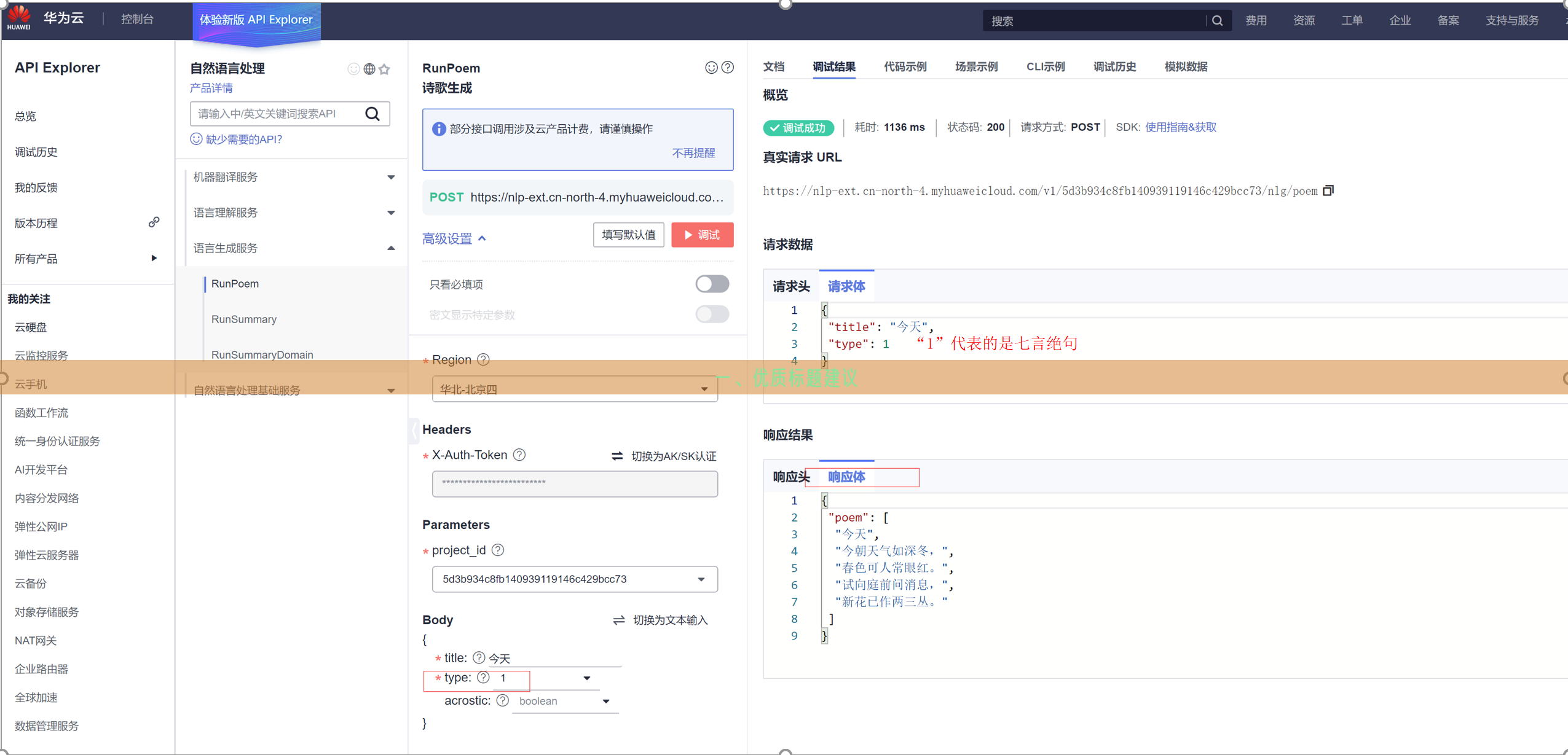Toggle the 密文显示特定参数 switch
Image resolution: width=1568 pixels, height=755 pixels.
click(712, 315)
